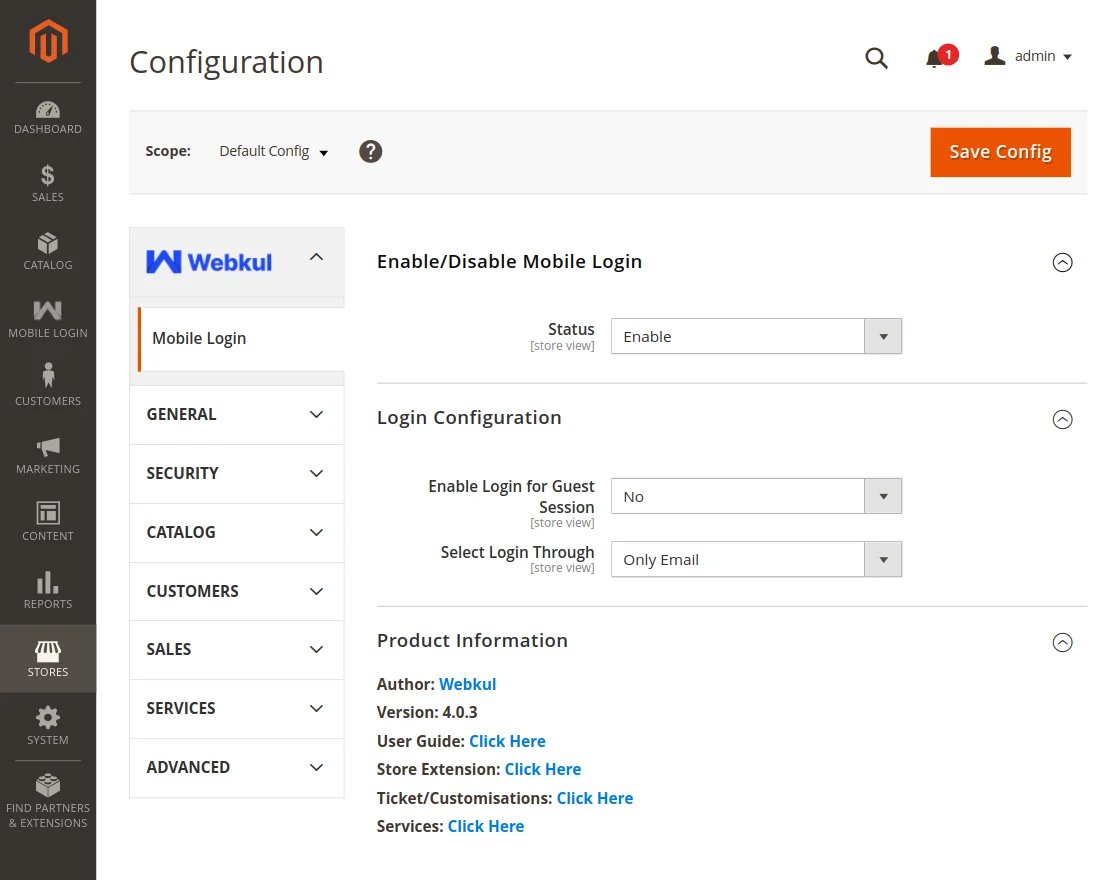Open the User Guide Click Here link

(507, 741)
